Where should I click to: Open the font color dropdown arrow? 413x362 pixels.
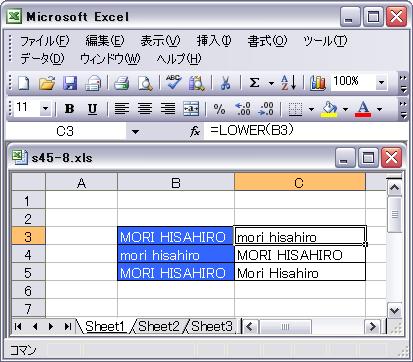(379, 109)
